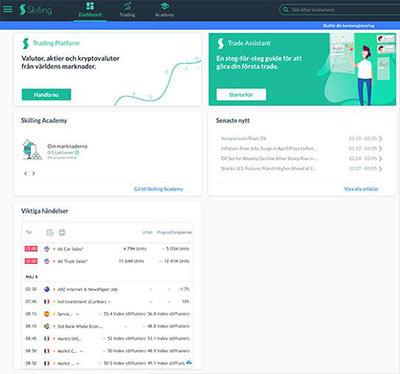
Task: Click the Skilling logo
Action: [x=36, y=10]
